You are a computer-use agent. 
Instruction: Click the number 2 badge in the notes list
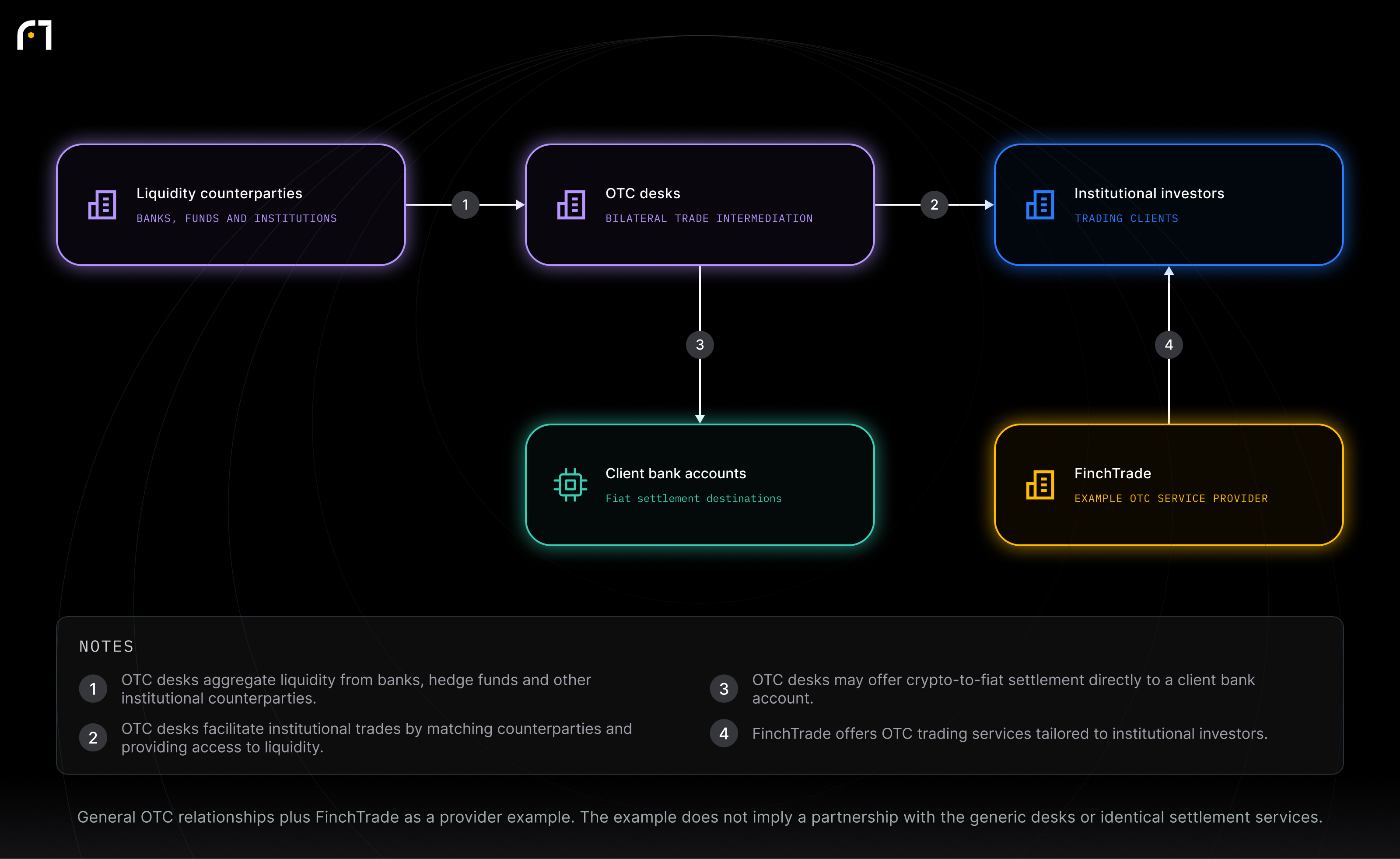93,738
